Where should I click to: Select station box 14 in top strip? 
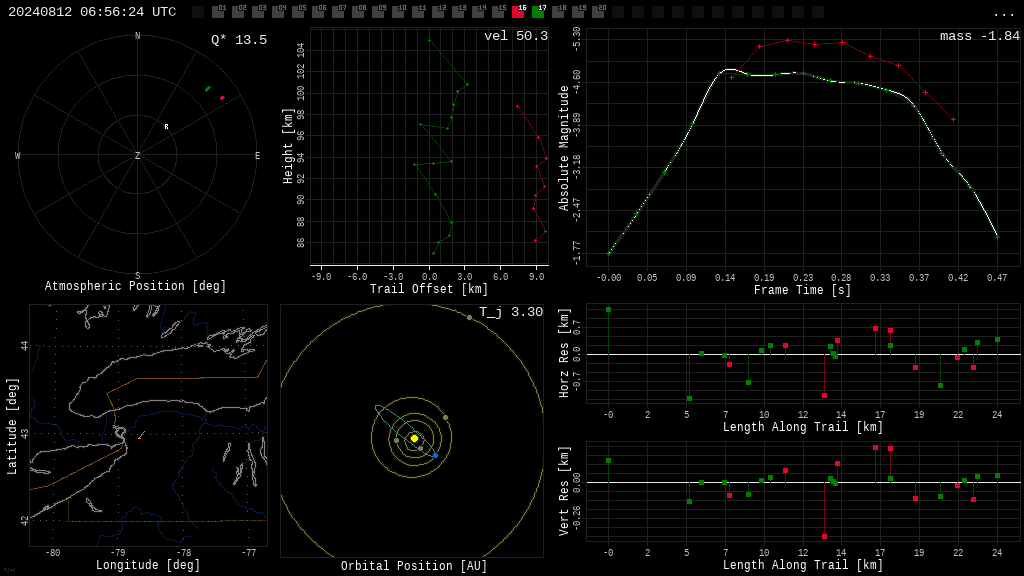click(x=478, y=11)
